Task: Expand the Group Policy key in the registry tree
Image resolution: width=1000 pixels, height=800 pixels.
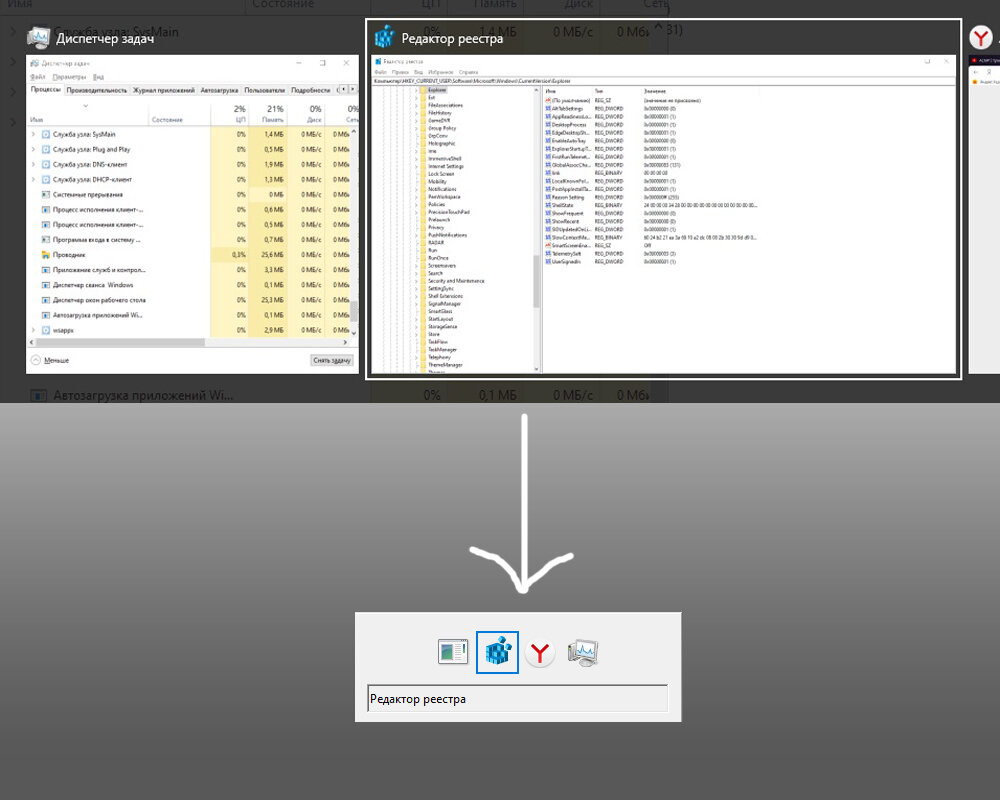Action: coord(416,128)
